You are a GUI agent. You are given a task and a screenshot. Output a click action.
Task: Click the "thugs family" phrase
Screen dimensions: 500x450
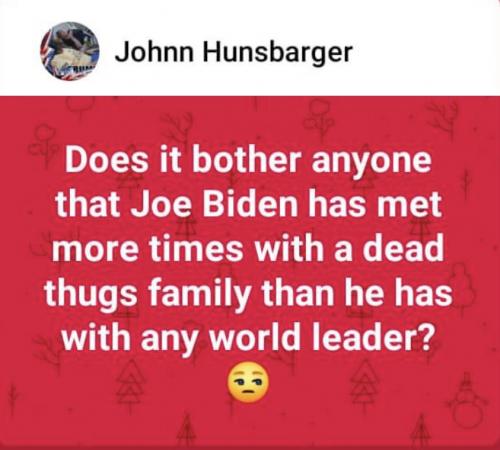coord(147,292)
